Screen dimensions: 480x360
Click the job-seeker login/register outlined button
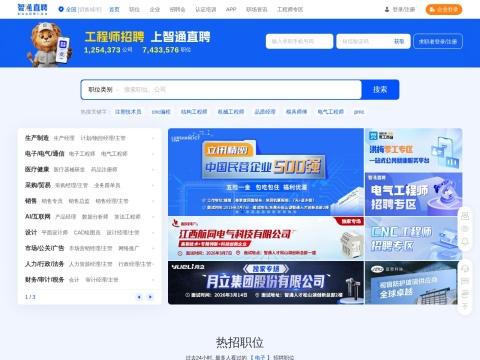point(438,41)
